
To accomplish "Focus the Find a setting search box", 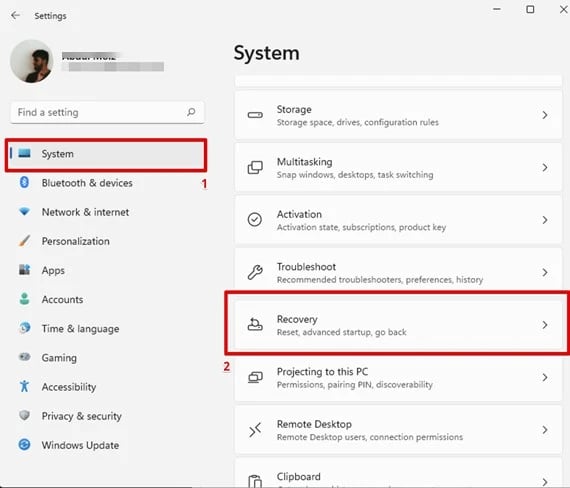I will point(107,112).
